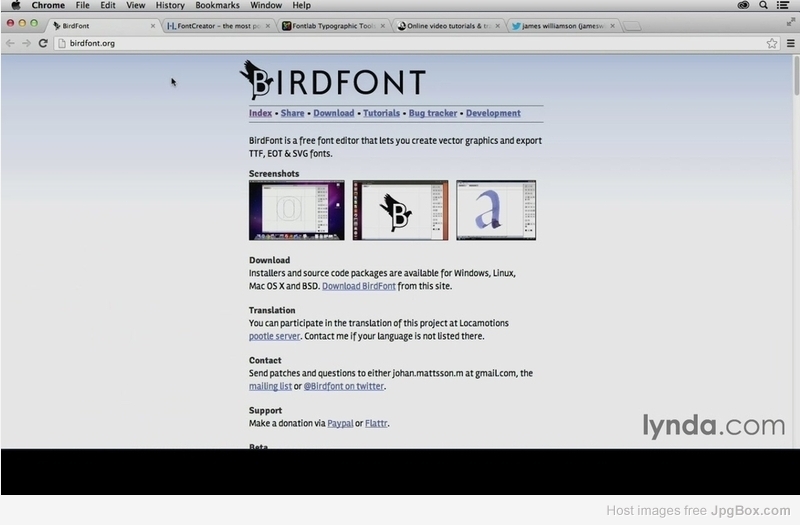Viewport: 800px width, 525px height.
Task: Open the History menu
Action: pyautogui.click(x=170, y=6)
